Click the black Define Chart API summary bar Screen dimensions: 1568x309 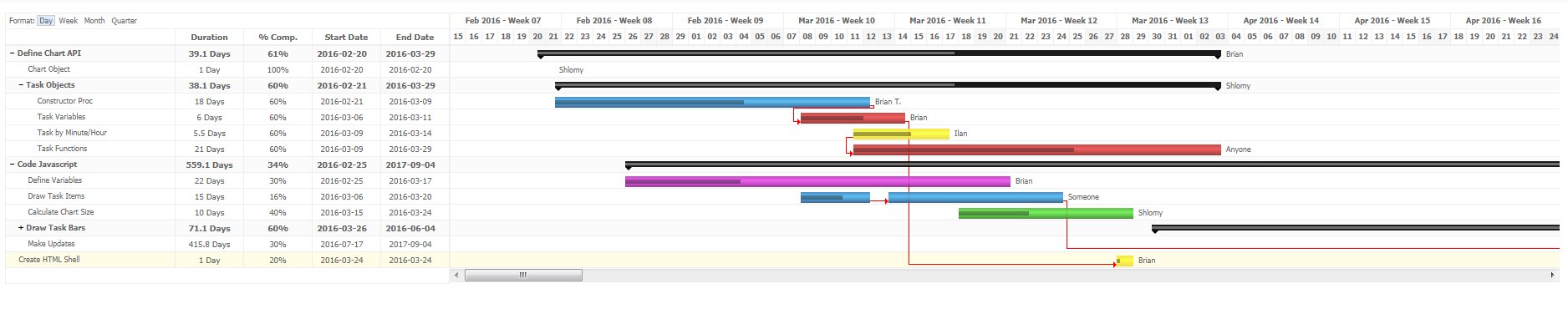[879, 53]
